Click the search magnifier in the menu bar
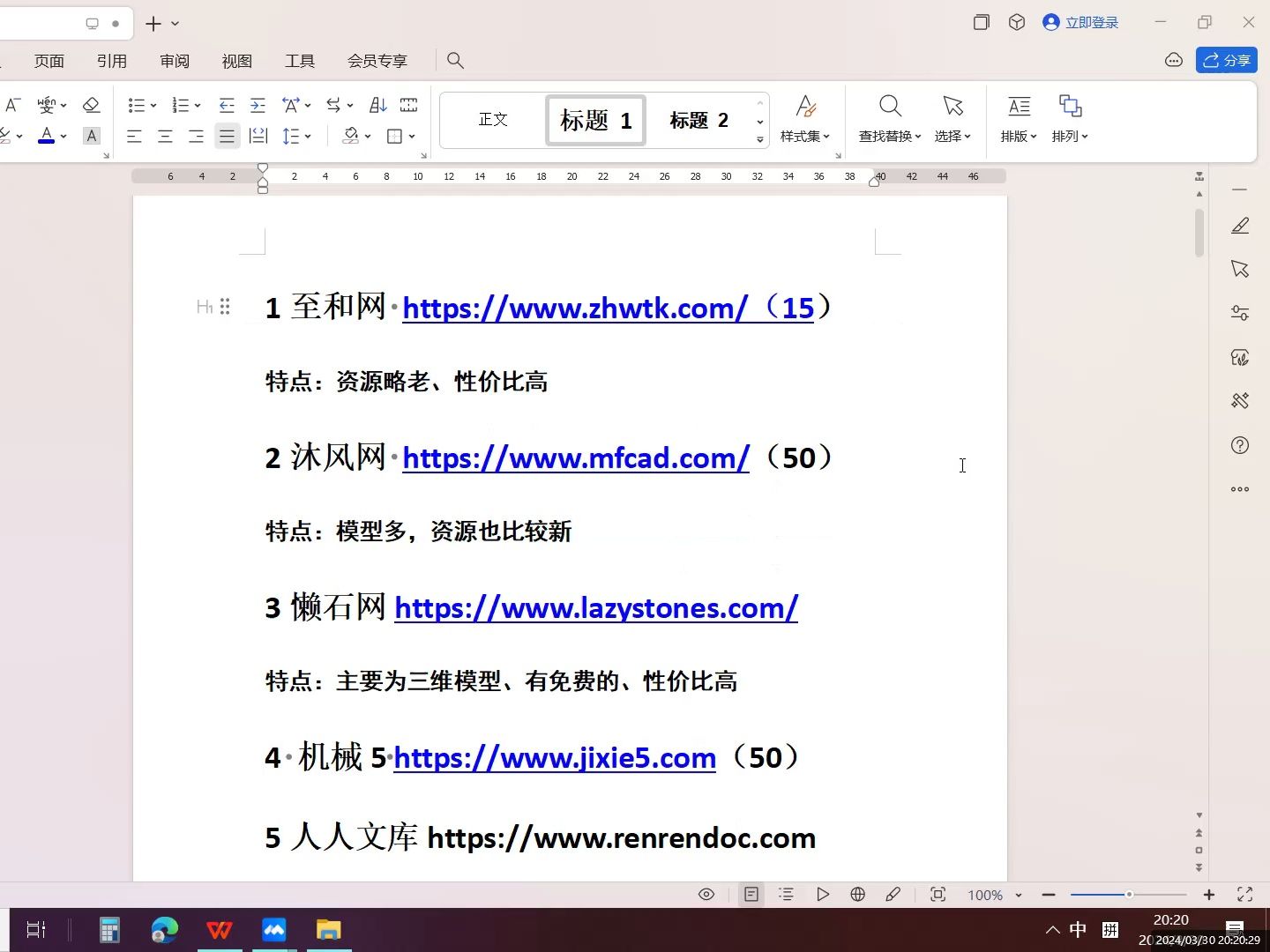The image size is (1270, 952). 455,60
